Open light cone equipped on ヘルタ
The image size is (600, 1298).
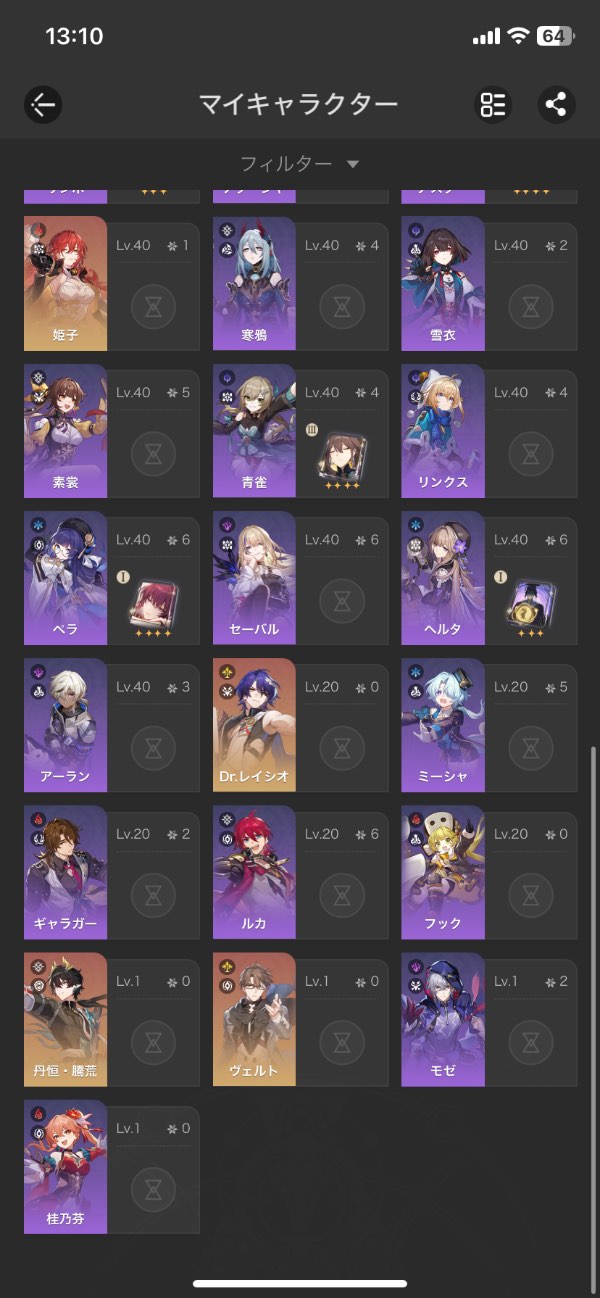coord(531,604)
